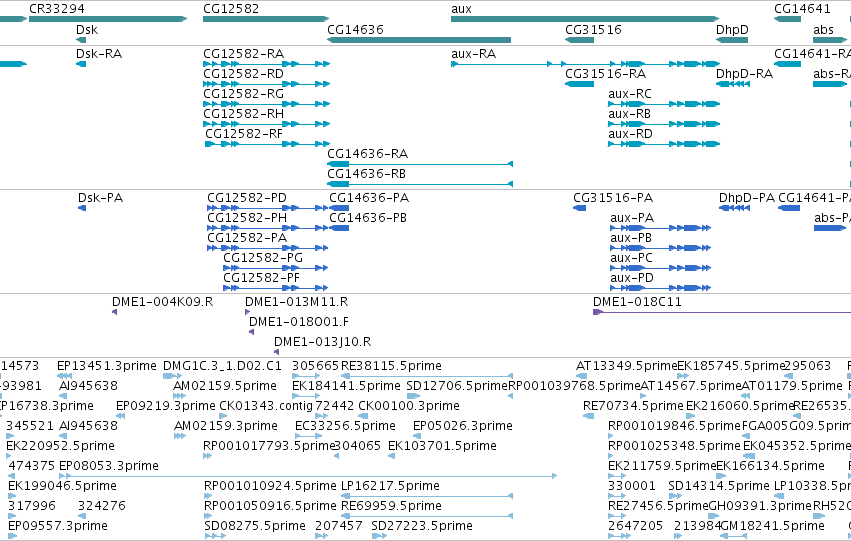Click the CG12582-RF transcript label
The height and width of the screenshot is (541, 851).
tap(244, 134)
